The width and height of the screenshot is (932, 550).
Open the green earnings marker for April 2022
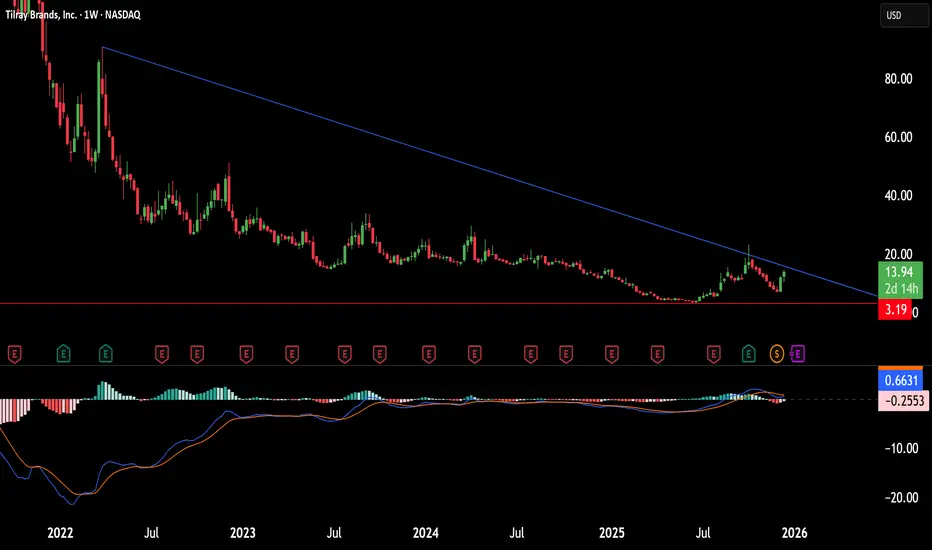(105, 354)
